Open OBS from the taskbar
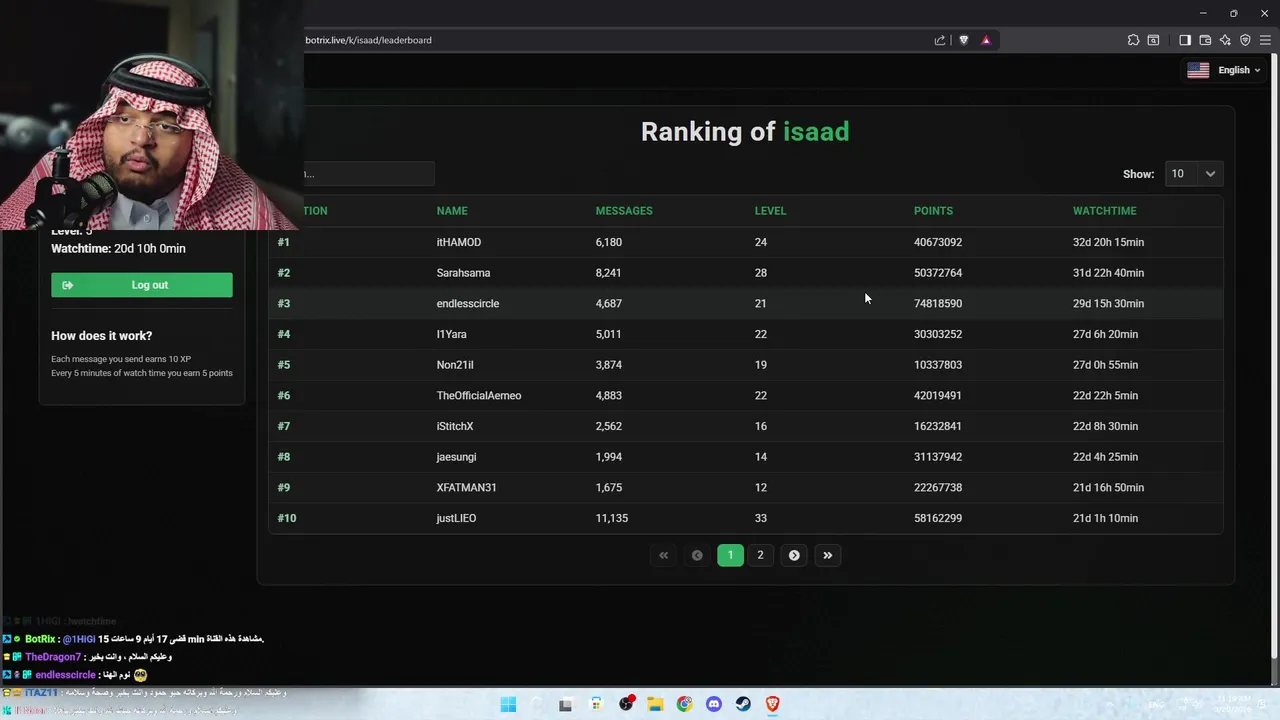This screenshot has width=1280, height=720. [626, 704]
